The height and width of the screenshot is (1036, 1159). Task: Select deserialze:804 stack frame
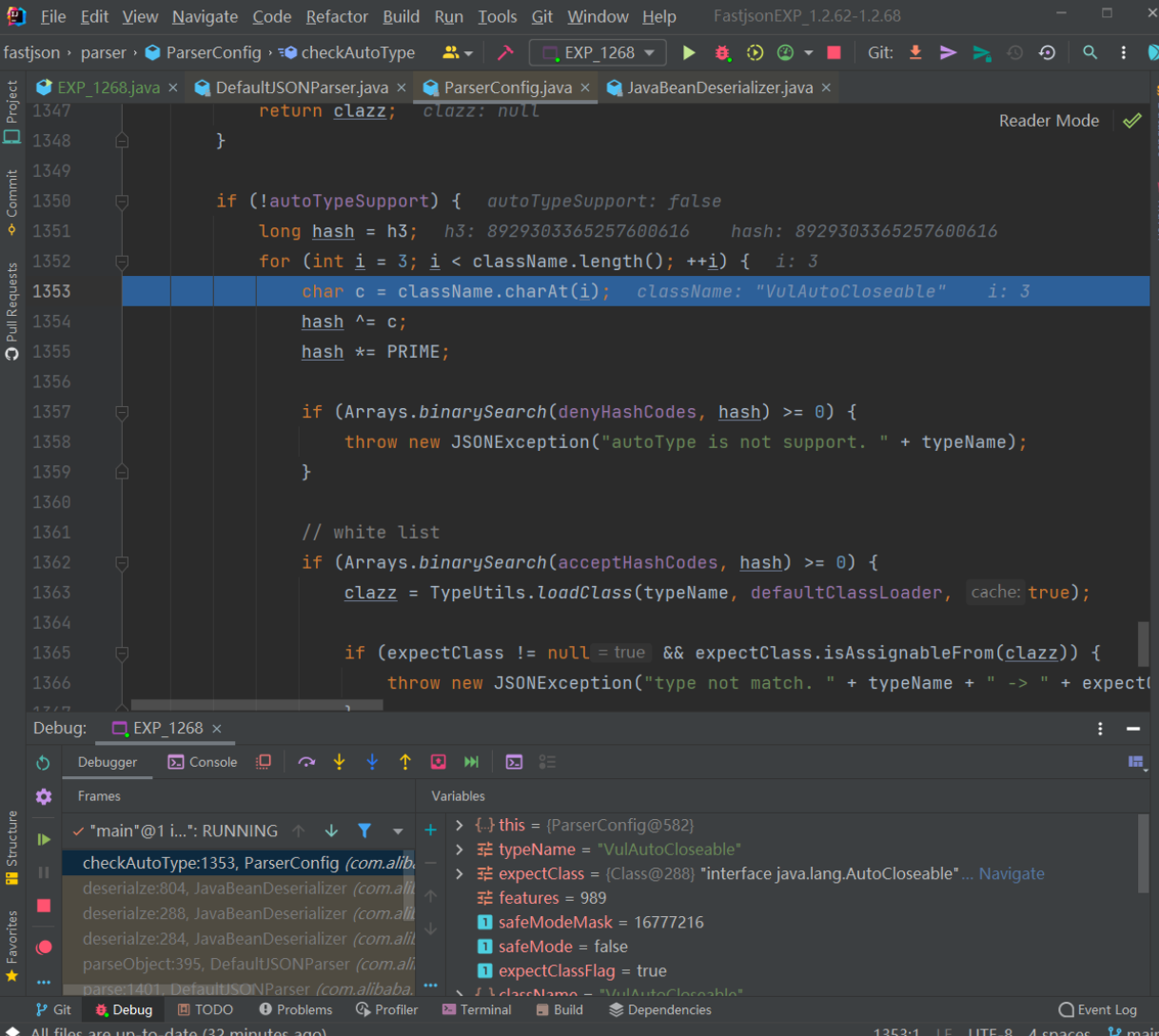coord(238,888)
